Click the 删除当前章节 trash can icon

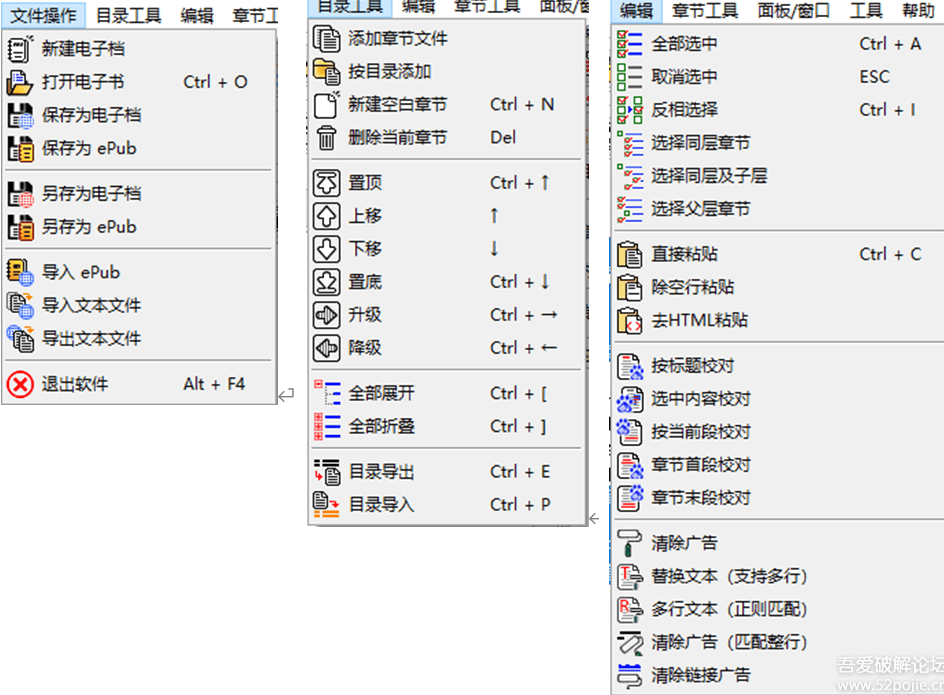point(327,138)
